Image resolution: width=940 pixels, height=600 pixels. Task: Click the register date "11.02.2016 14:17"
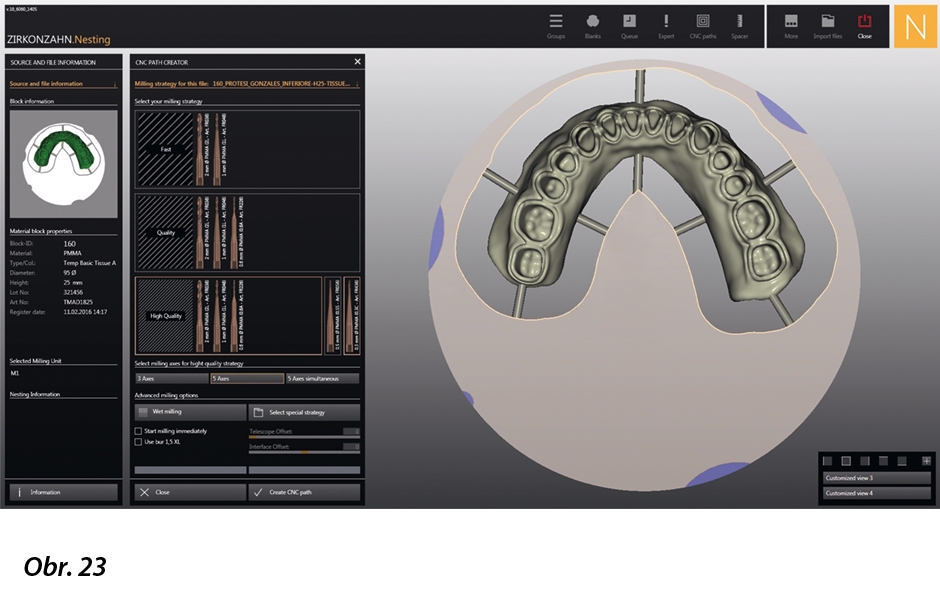point(85,312)
